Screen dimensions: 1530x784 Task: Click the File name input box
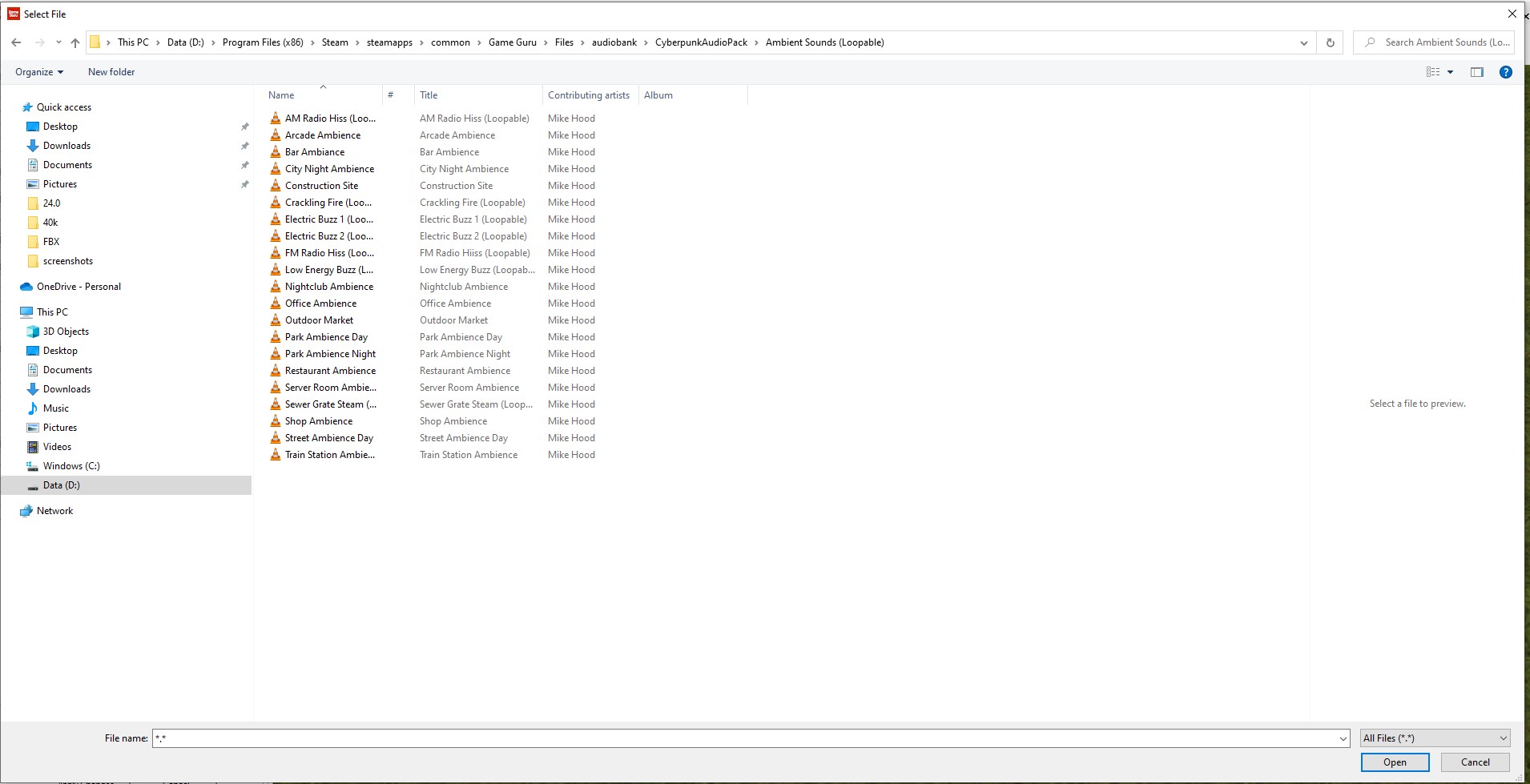(x=751, y=738)
